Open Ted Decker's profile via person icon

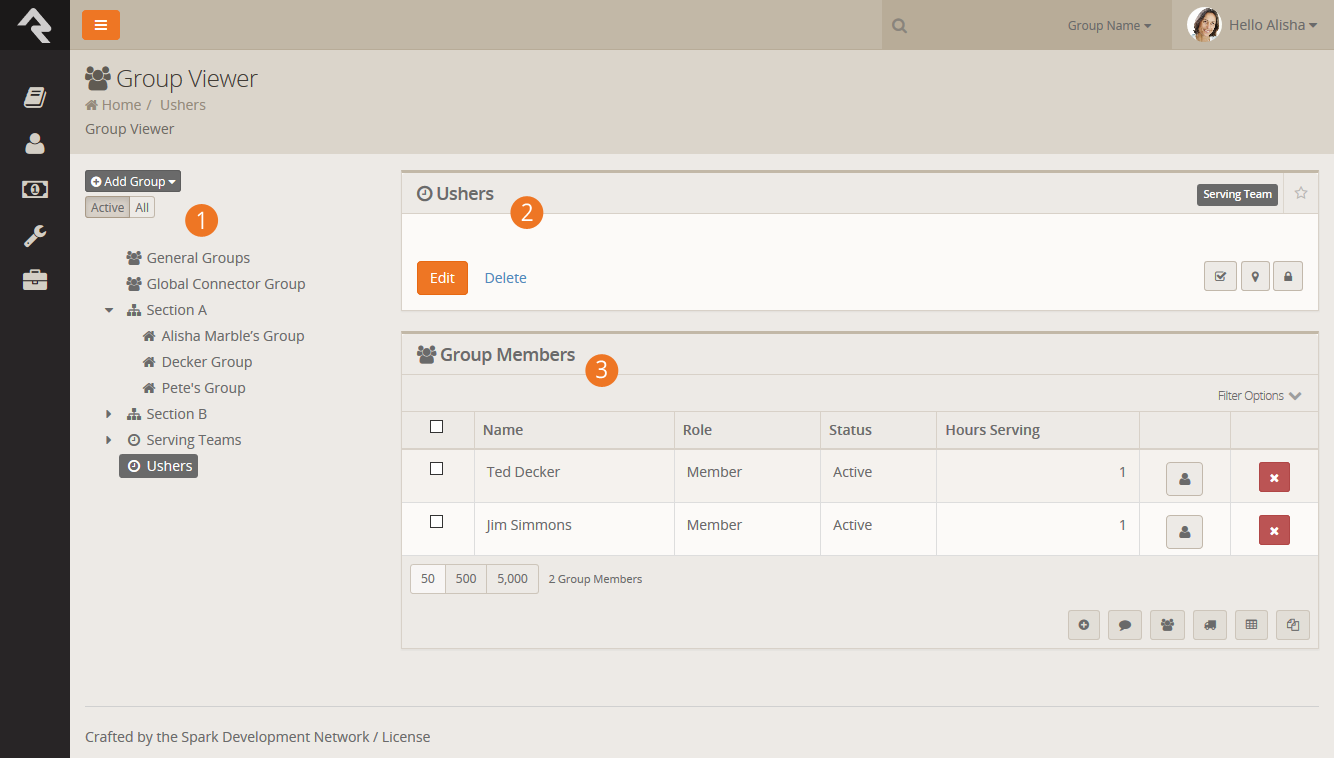[x=1184, y=478]
